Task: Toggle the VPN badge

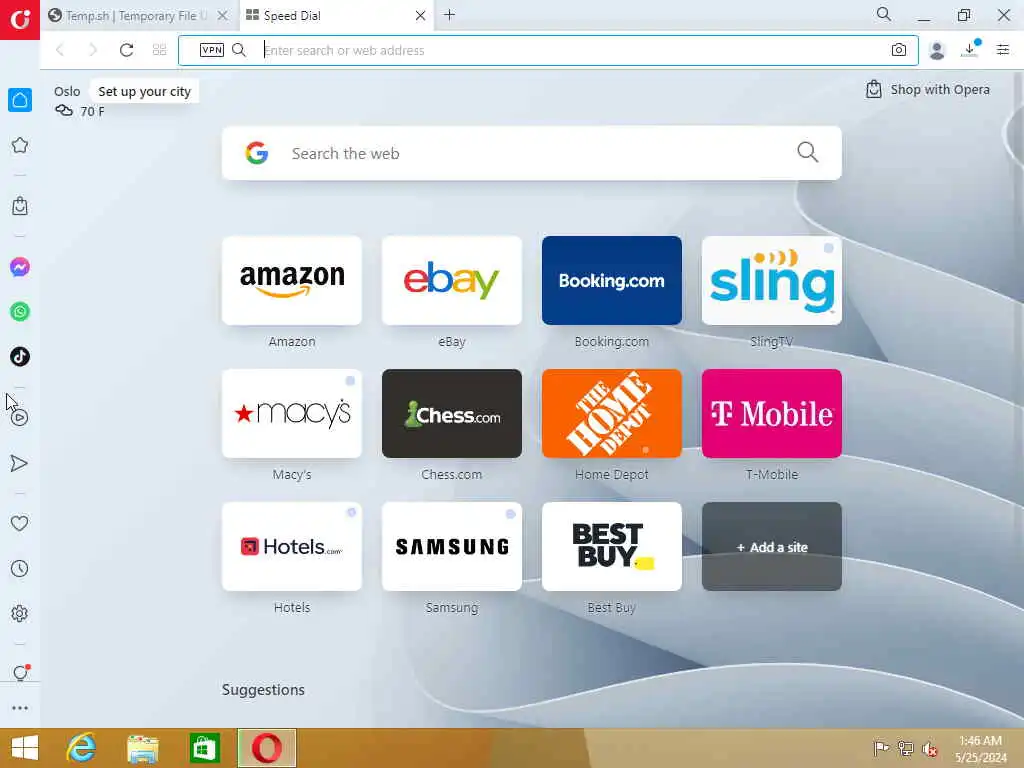Action: (x=212, y=50)
